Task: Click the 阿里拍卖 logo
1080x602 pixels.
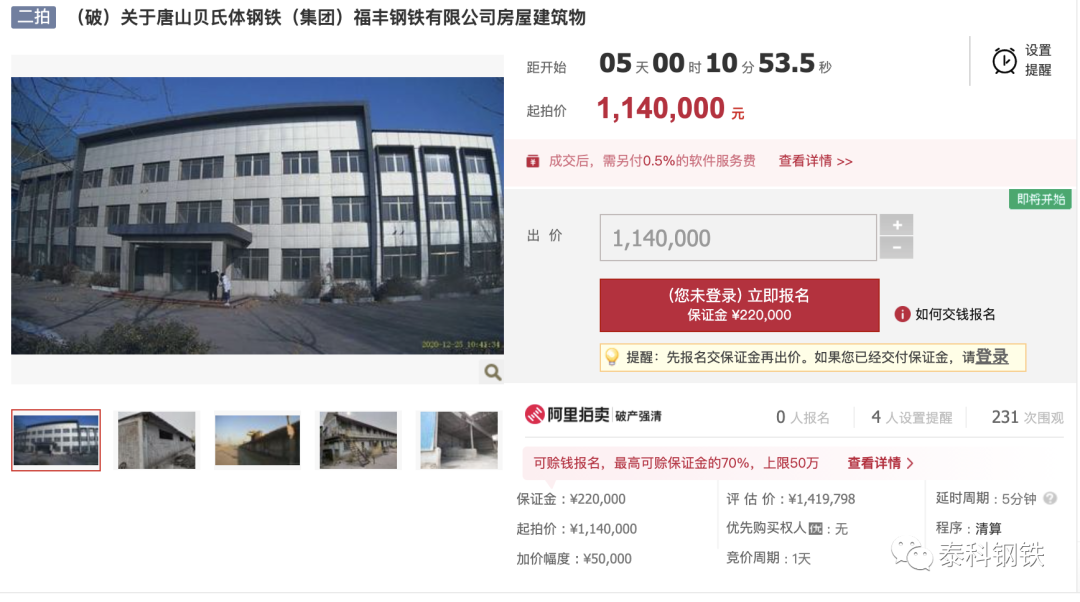Action: click(567, 415)
